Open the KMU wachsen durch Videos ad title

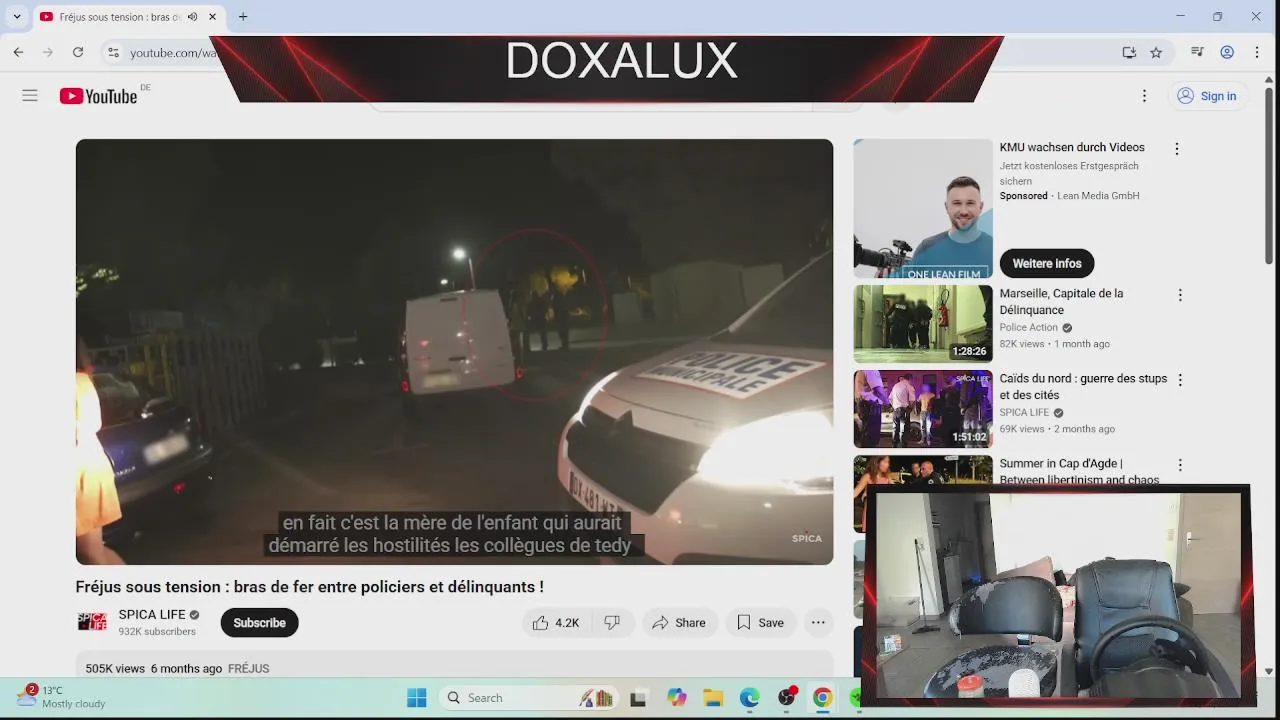tap(1072, 148)
